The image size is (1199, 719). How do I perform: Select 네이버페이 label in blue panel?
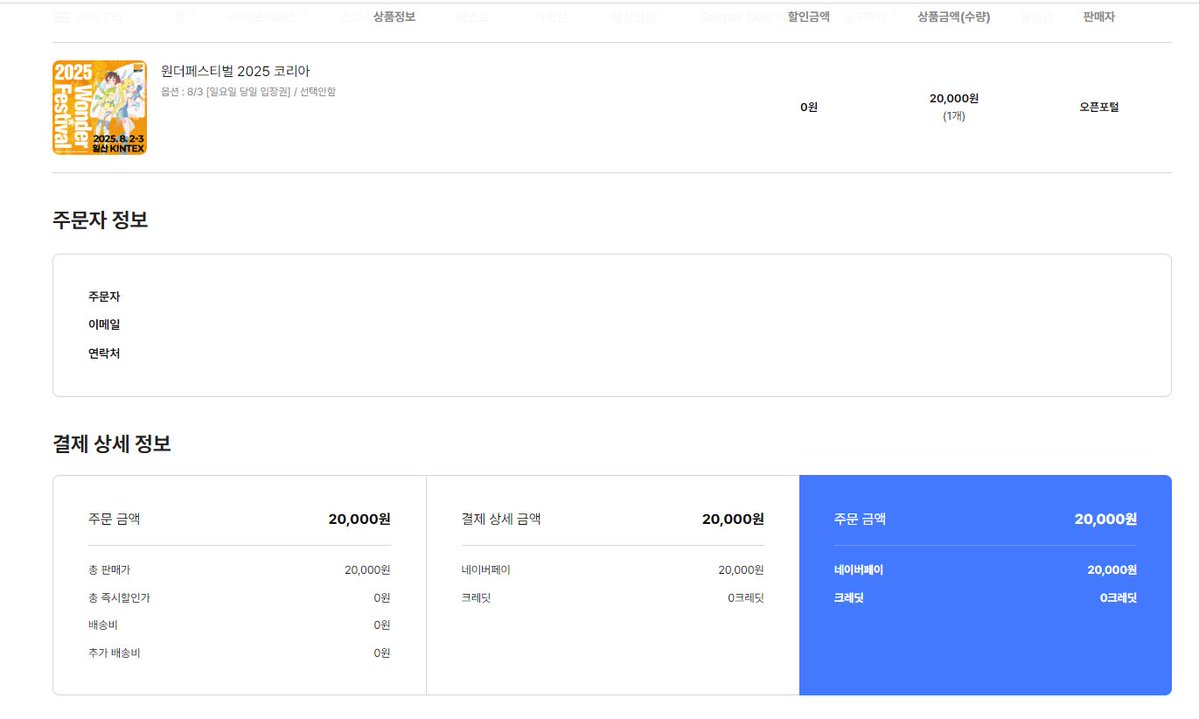point(858,570)
